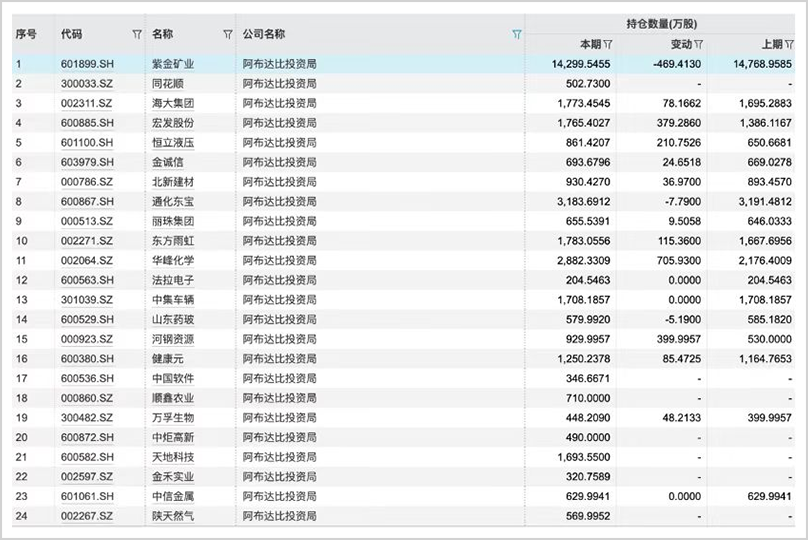The width and height of the screenshot is (808, 540).
Task: Open the filter icon in 代码 column header
Action: pos(137,34)
